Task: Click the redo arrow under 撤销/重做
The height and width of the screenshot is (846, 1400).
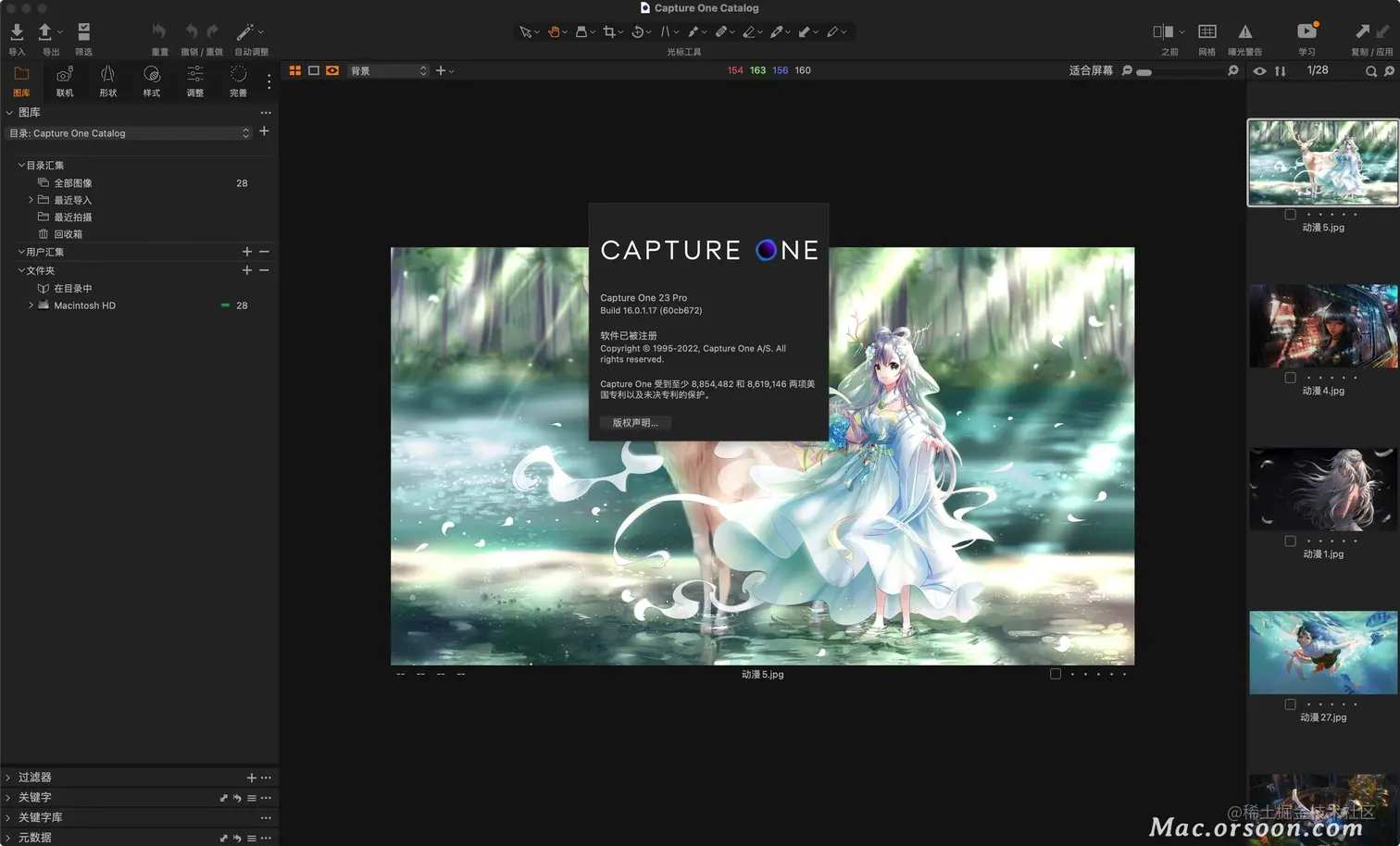Action: [213, 31]
